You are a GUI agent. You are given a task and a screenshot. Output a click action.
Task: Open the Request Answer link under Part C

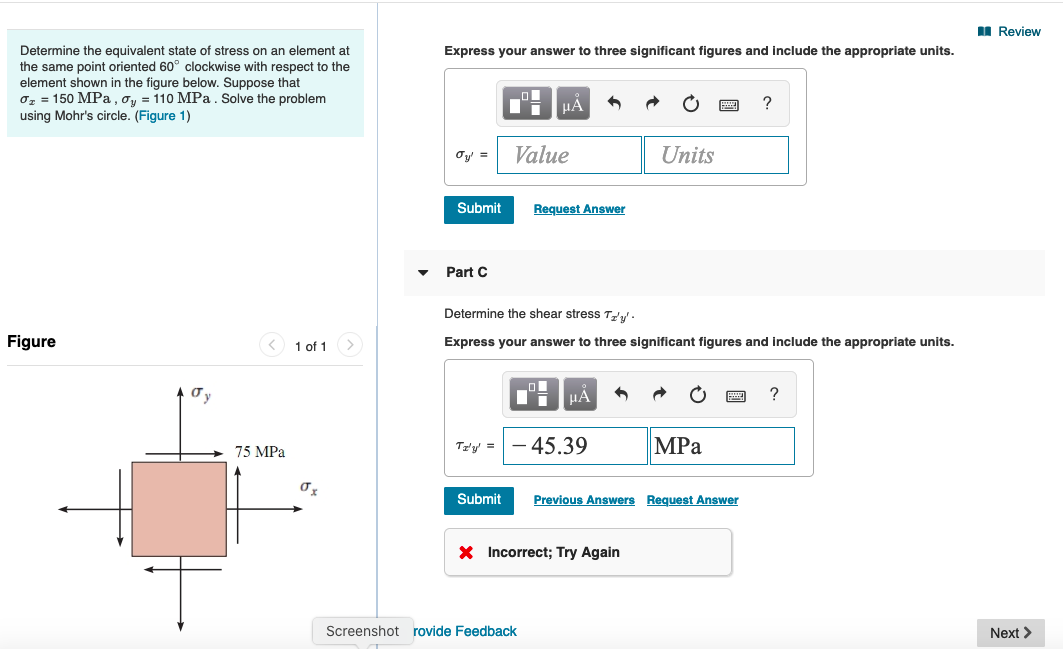tap(692, 499)
